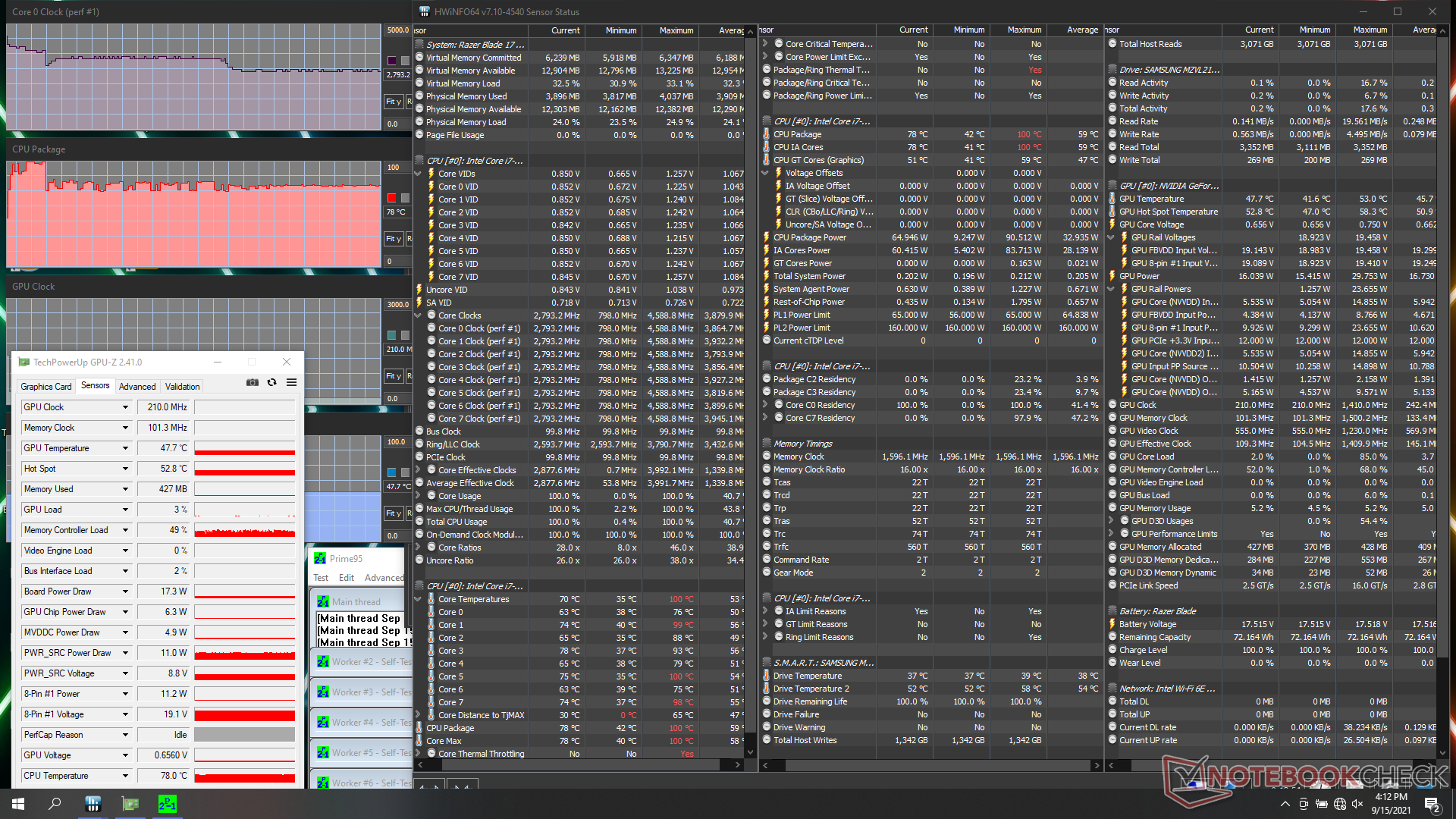This screenshot has height=819, width=1456.
Task: Click the left panel horizontal scrollbar right arrow
Action: point(738,765)
